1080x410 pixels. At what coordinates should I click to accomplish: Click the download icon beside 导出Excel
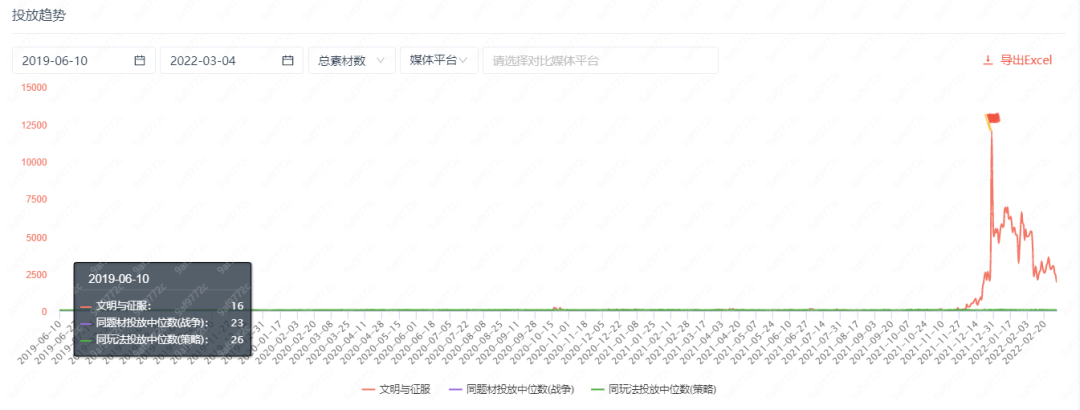[x=988, y=60]
